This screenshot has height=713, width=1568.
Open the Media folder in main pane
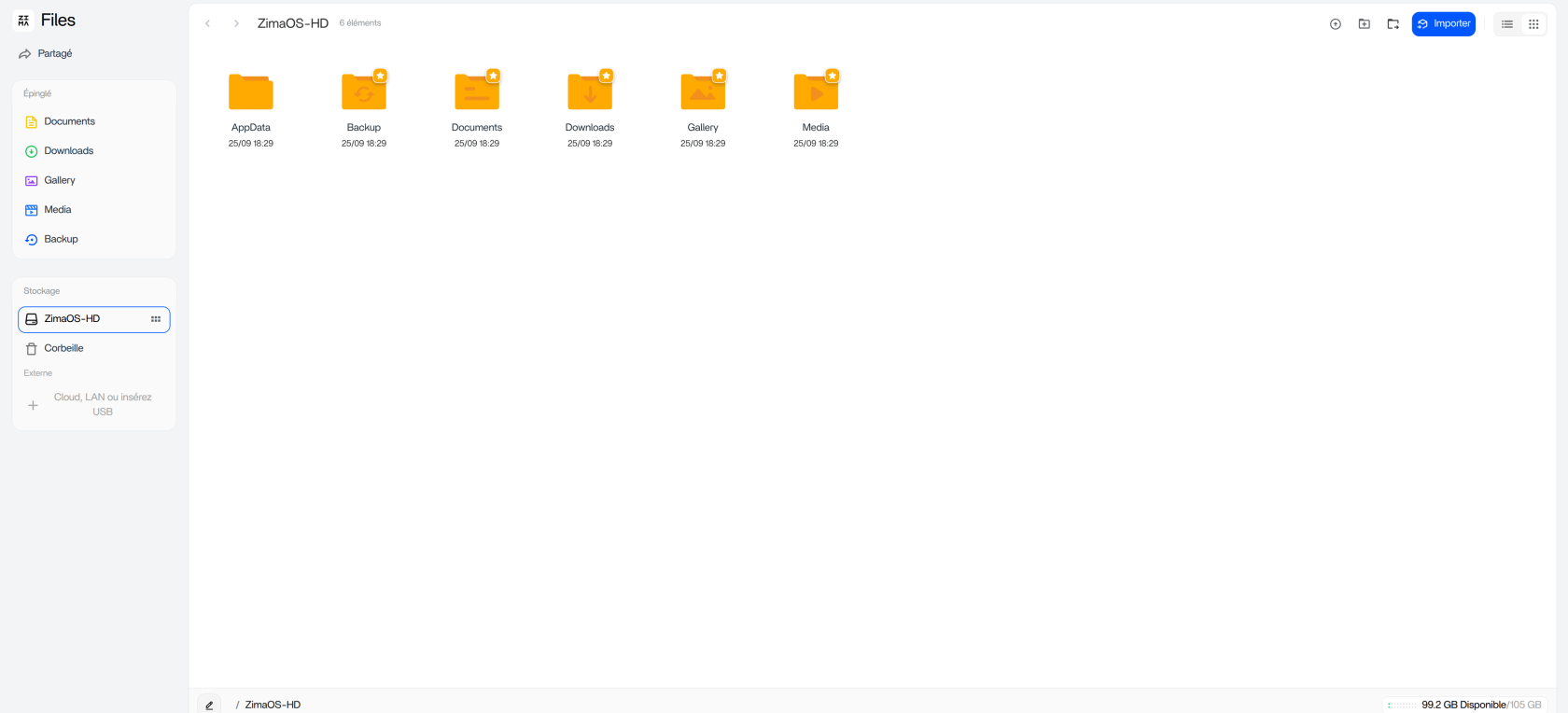tap(815, 92)
